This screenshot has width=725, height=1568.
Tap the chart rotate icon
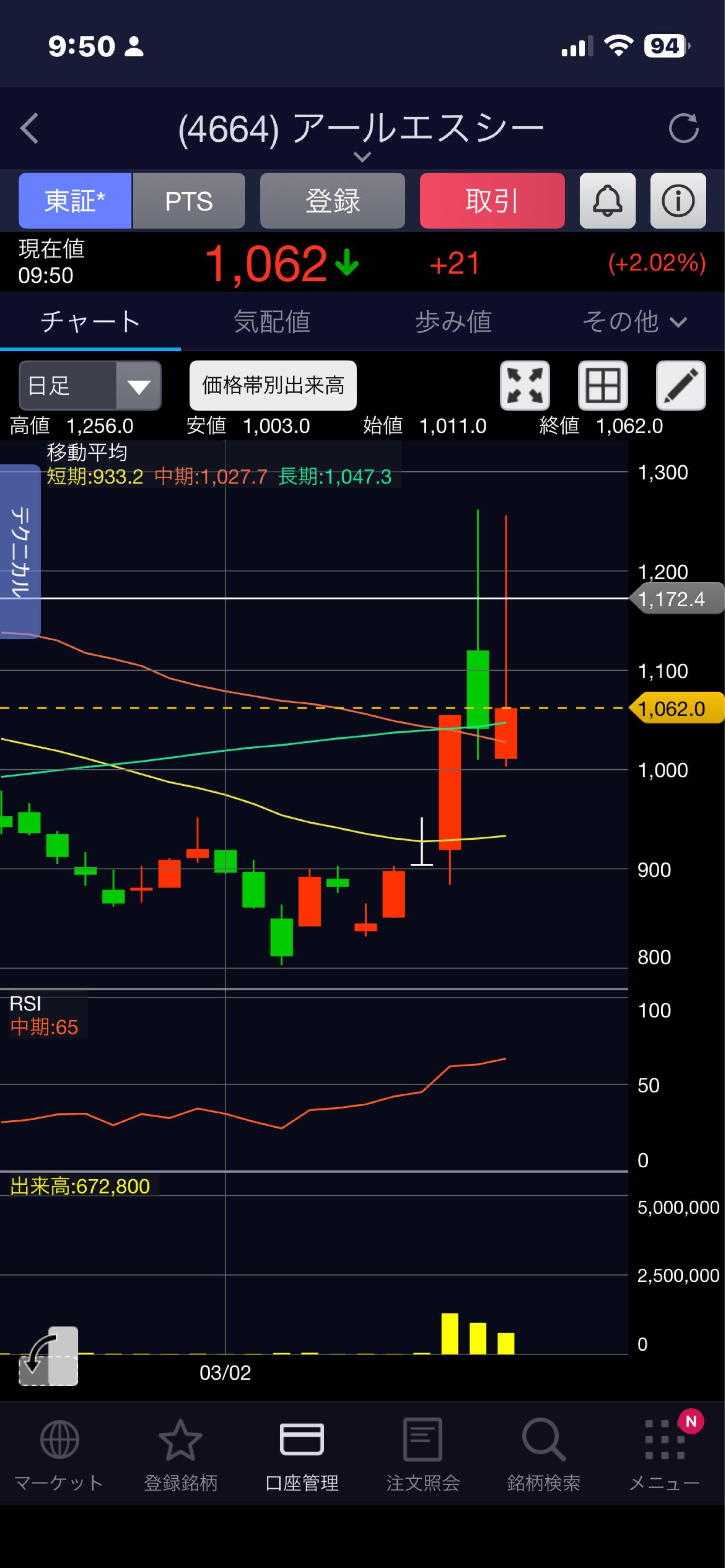tap(48, 1355)
